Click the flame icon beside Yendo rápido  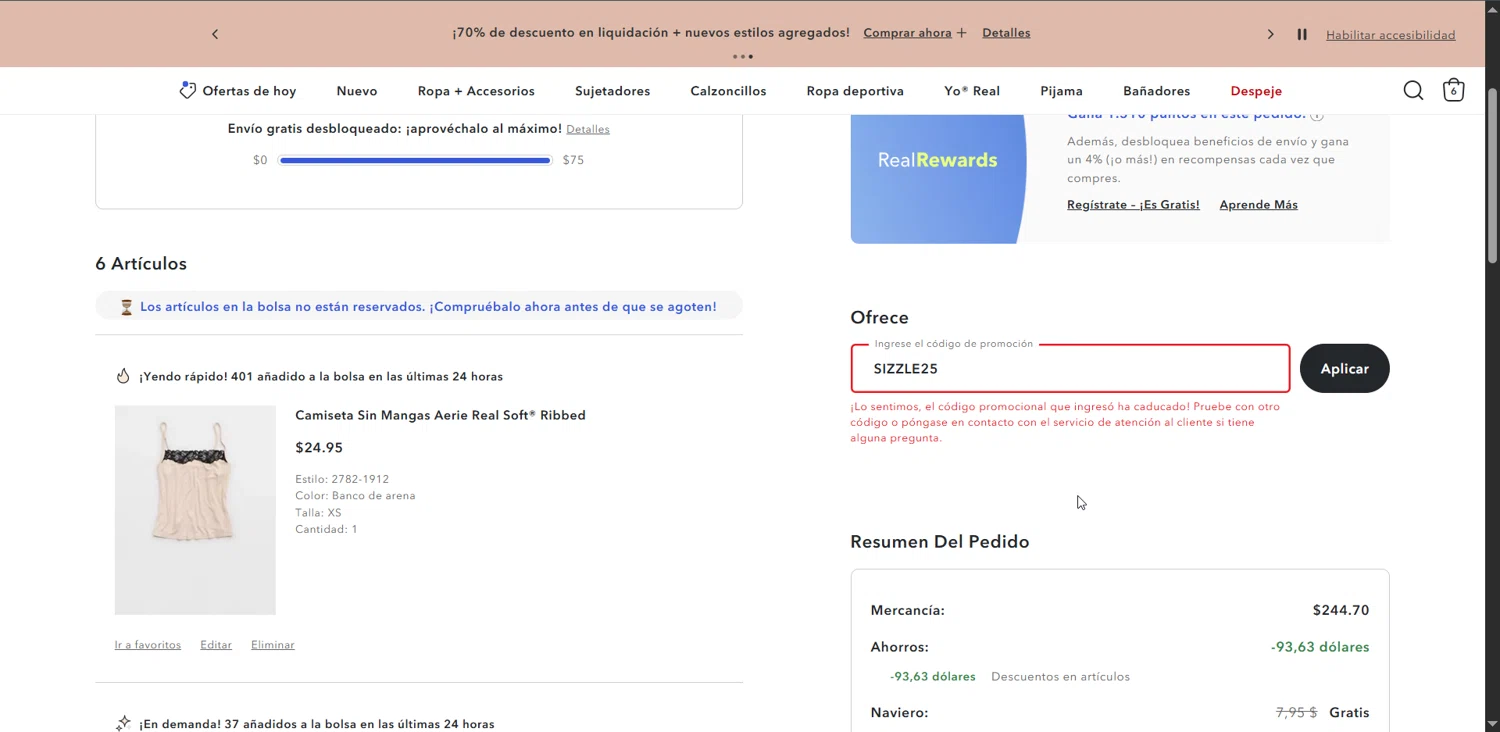click(123, 376)
